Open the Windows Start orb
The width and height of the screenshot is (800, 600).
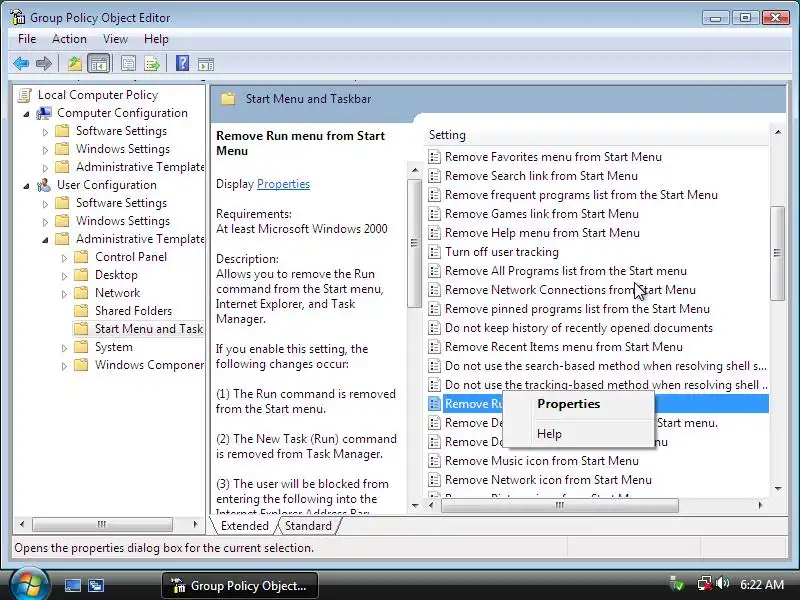pyautogui.click(x=29, y=584)
